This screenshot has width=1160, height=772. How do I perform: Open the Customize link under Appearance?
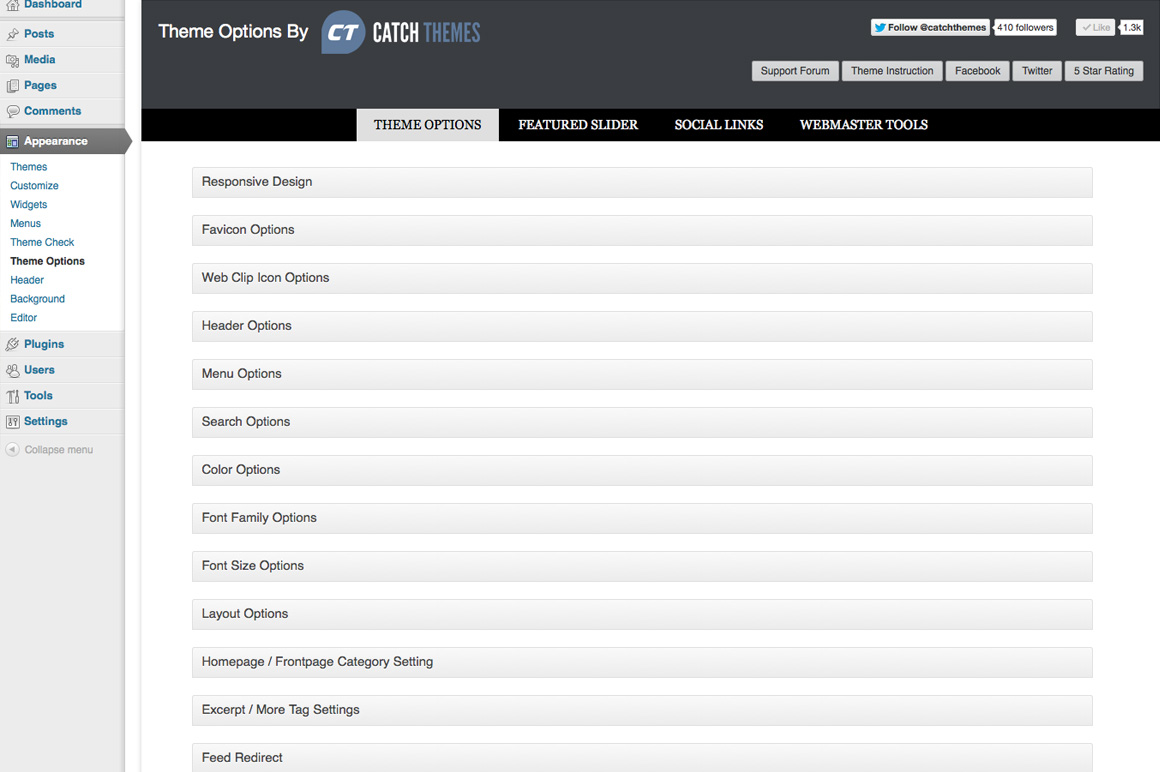point(34,185)
